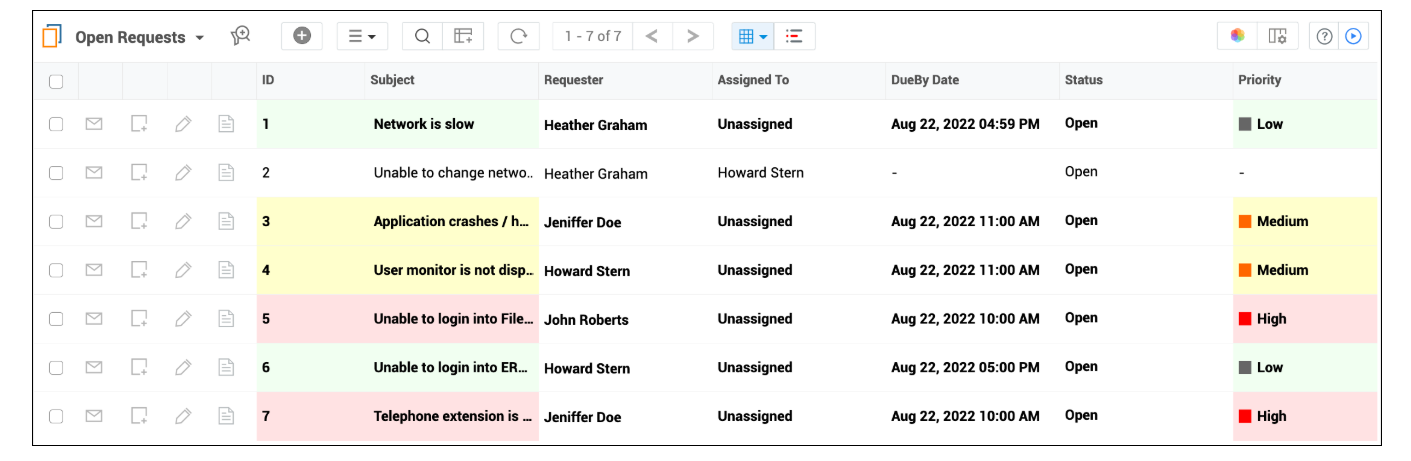Click the add new request plus icon
The width and height of the screenshot is (1411, 461).
pyautogui.click(x=301, y=36)
